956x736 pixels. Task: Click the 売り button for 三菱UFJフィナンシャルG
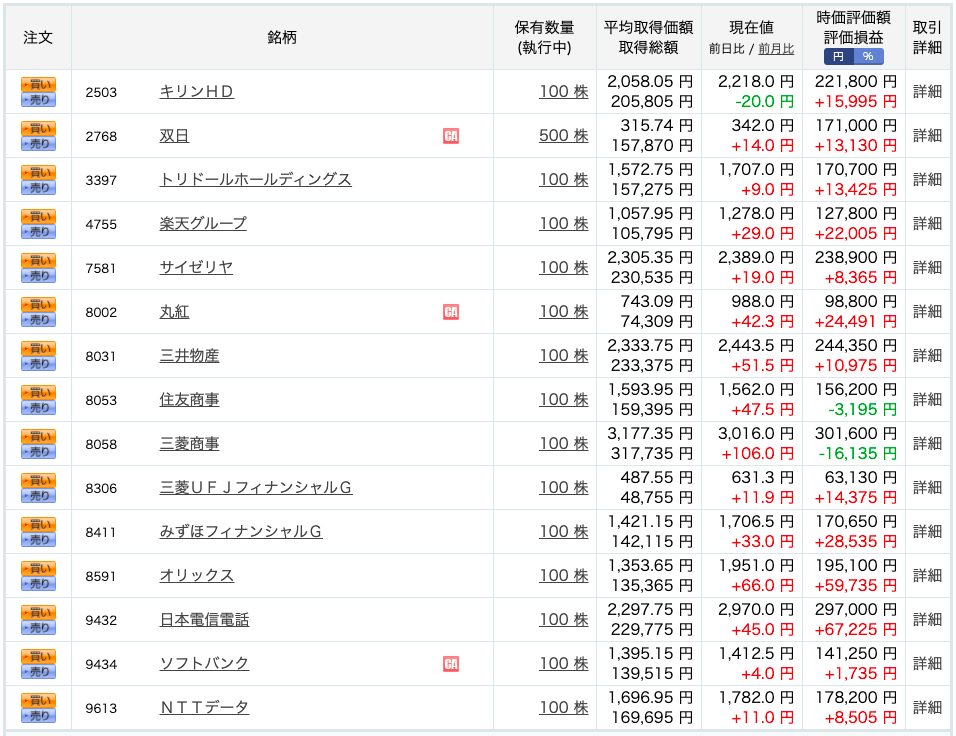(x=38, y=495)
